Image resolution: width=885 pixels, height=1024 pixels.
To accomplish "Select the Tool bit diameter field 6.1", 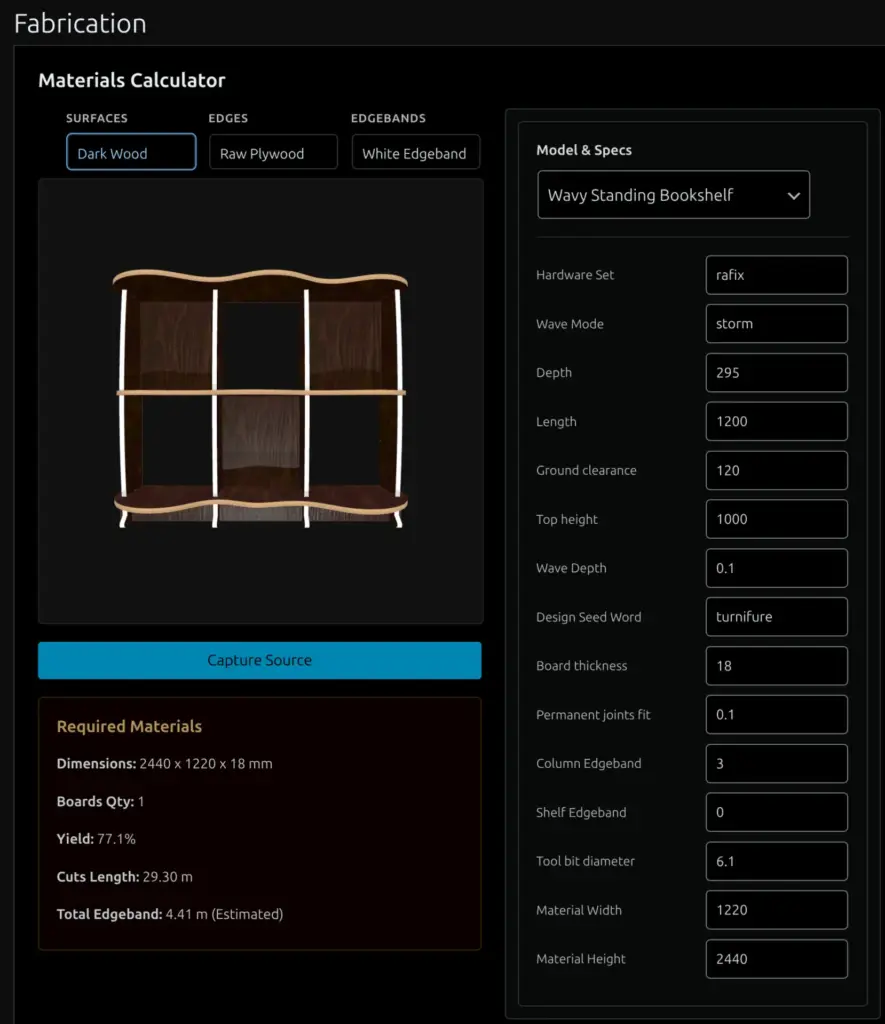I will pos(777,861).
